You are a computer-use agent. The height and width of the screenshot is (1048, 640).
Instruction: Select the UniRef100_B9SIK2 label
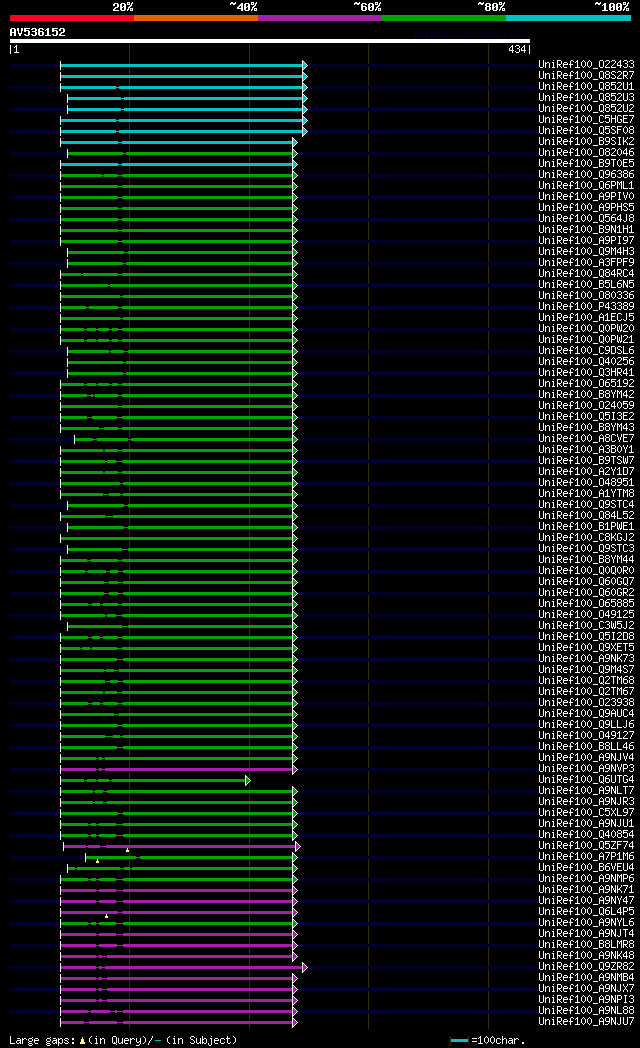(x=586, y=142)
